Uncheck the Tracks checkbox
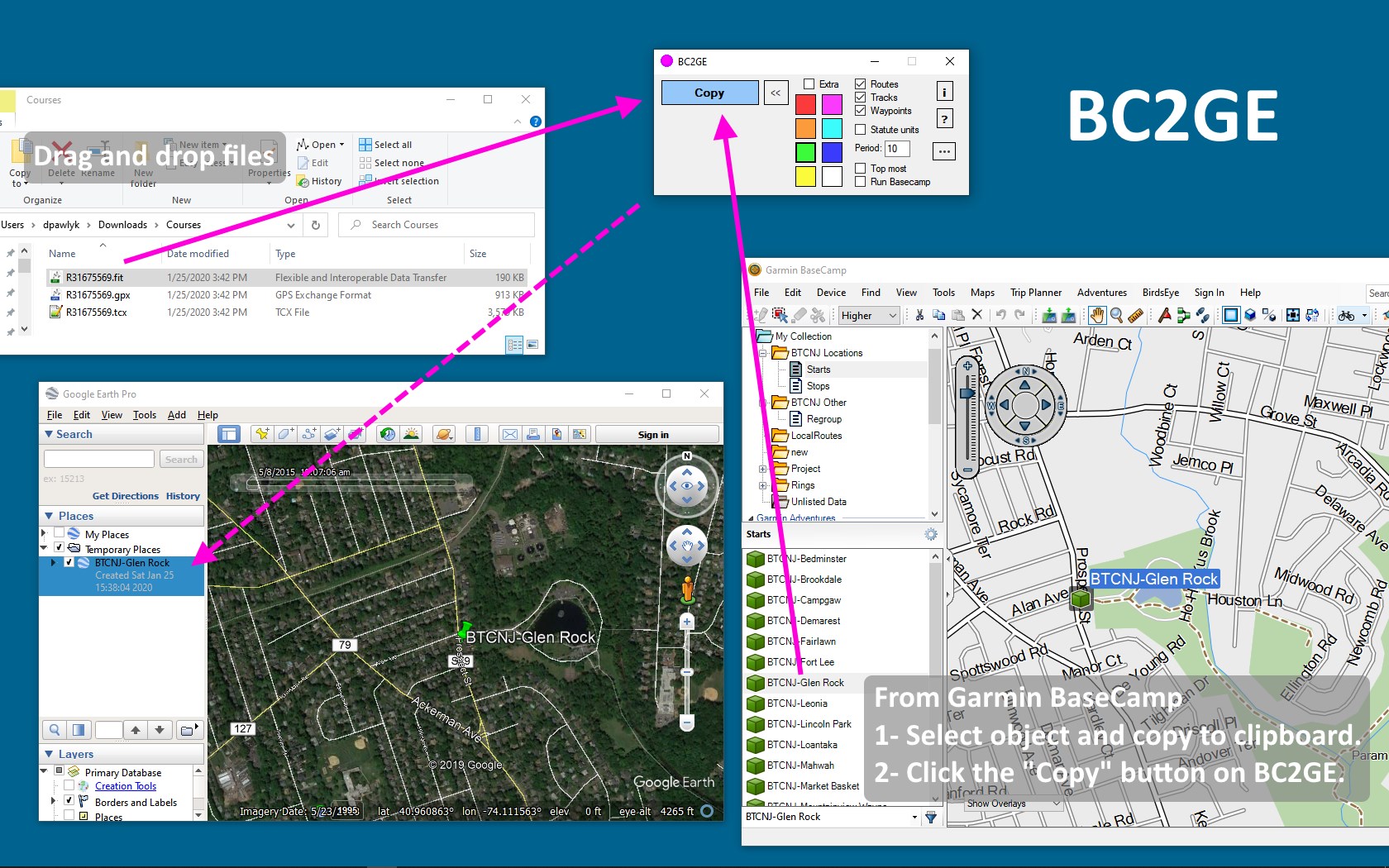This screenshot has height=868, width=1389. pos(860,98)
